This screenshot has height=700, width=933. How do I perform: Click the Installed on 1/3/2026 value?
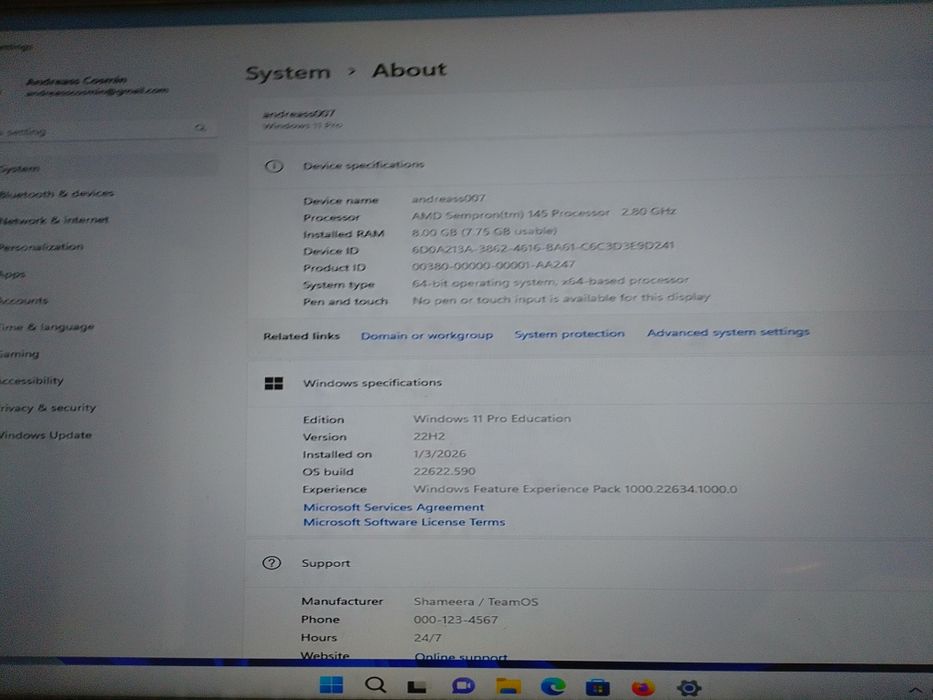coord(439,454)
